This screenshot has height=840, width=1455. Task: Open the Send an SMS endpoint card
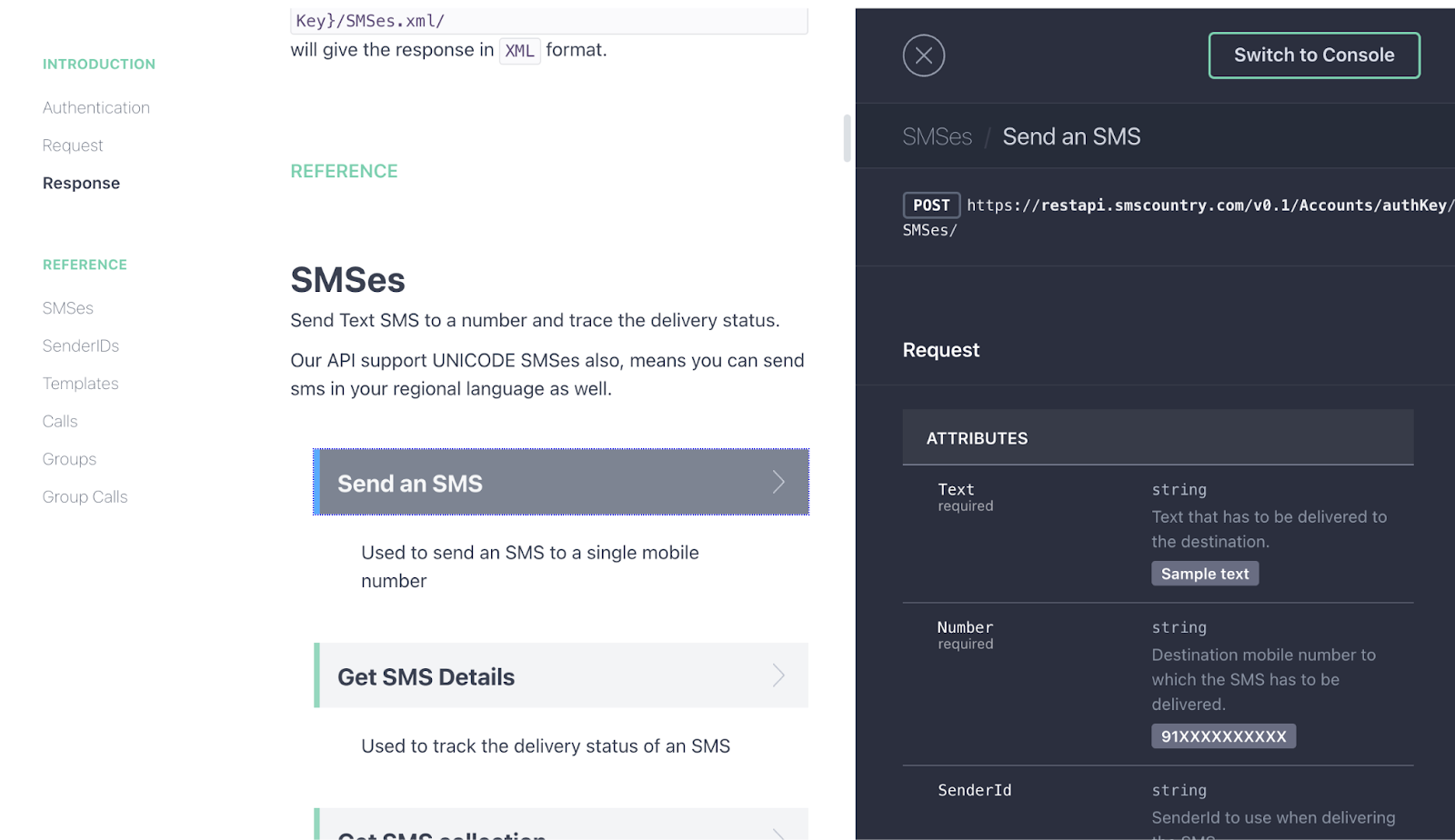tap(561, 482)
